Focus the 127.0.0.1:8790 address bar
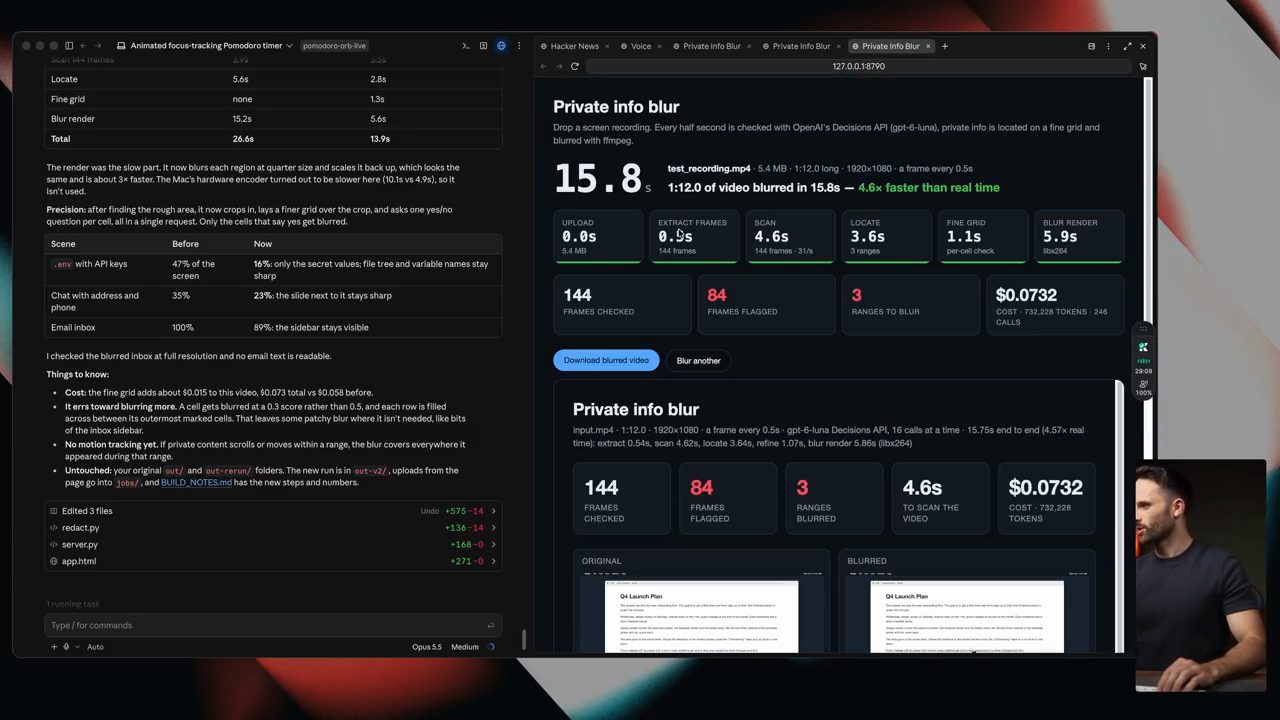Screen dimensions: 1280x720 pyautogui.click(x=858, y=66)
